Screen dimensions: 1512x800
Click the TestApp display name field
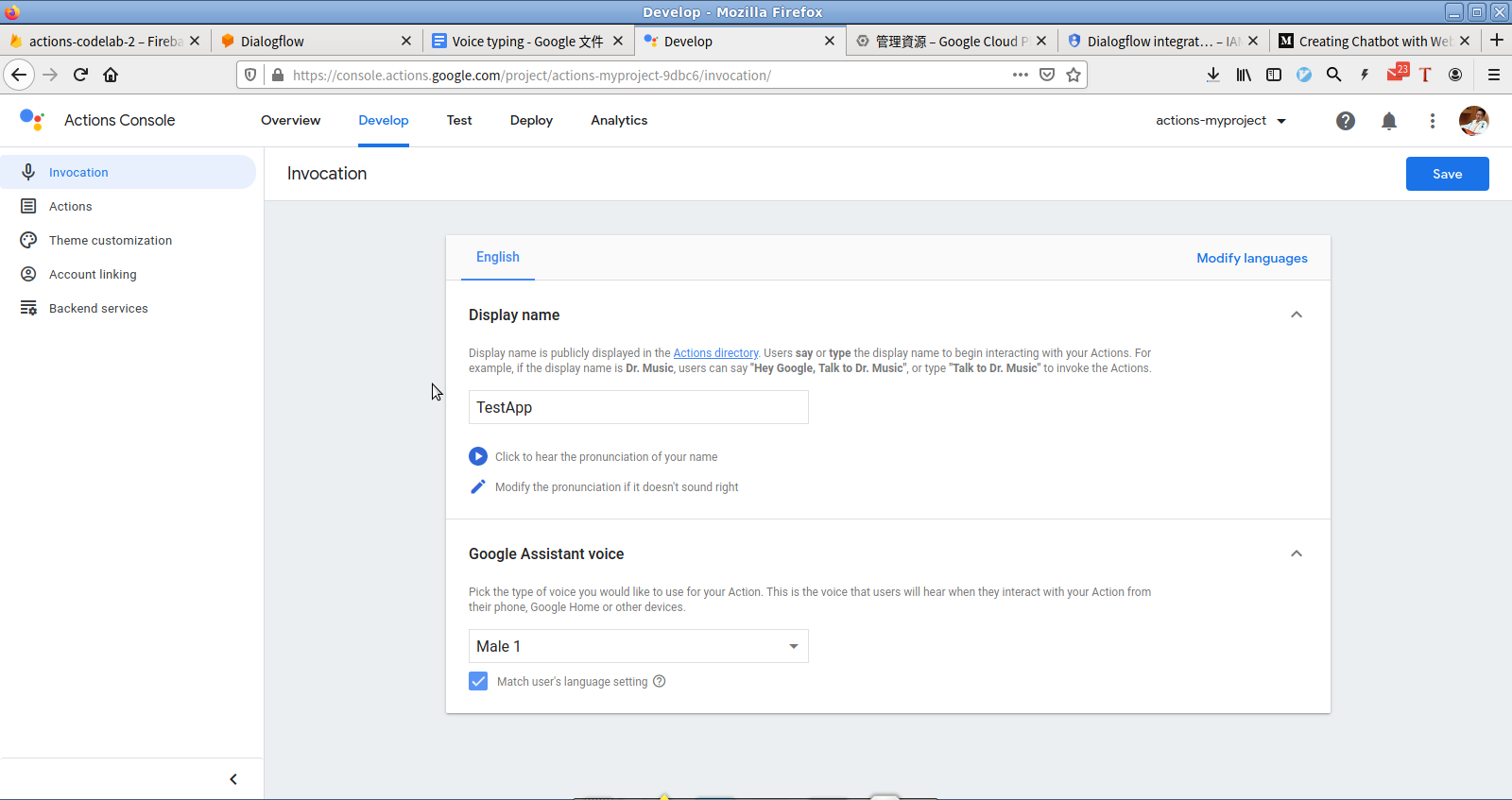[639, 407]
